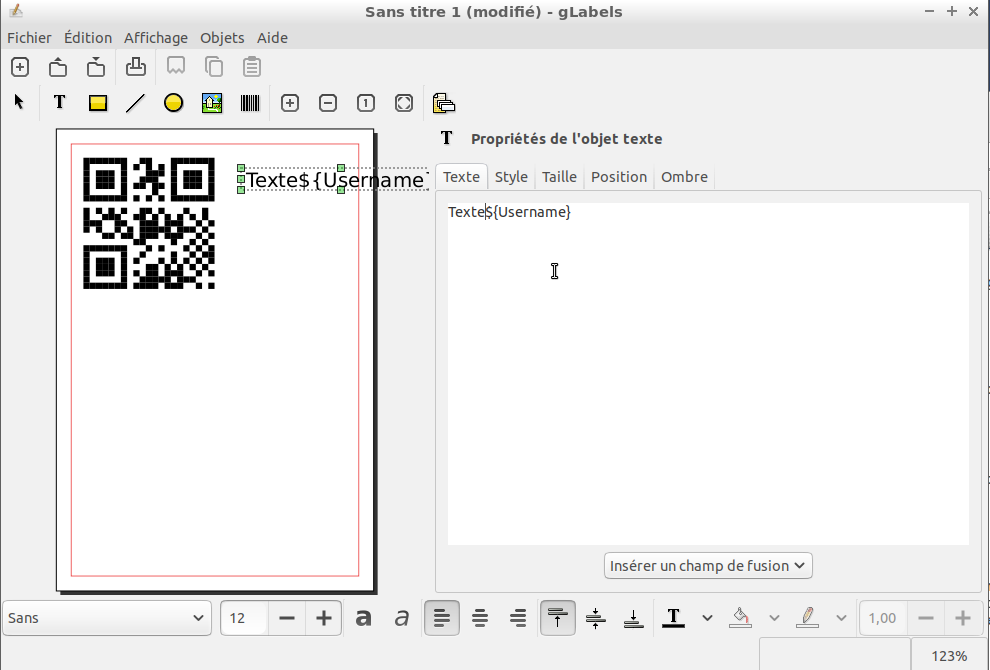Decrease font size with minus button
The image size is (990, 670).
(287, 618)
